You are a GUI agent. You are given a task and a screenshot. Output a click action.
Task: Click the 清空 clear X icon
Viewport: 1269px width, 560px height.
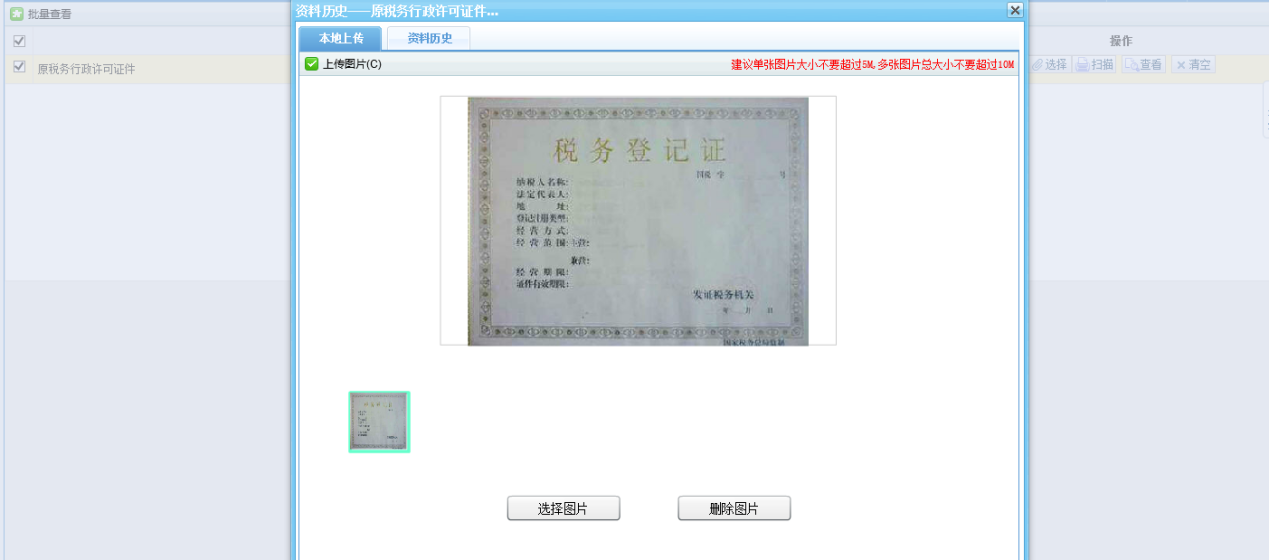click(1181, 65)
